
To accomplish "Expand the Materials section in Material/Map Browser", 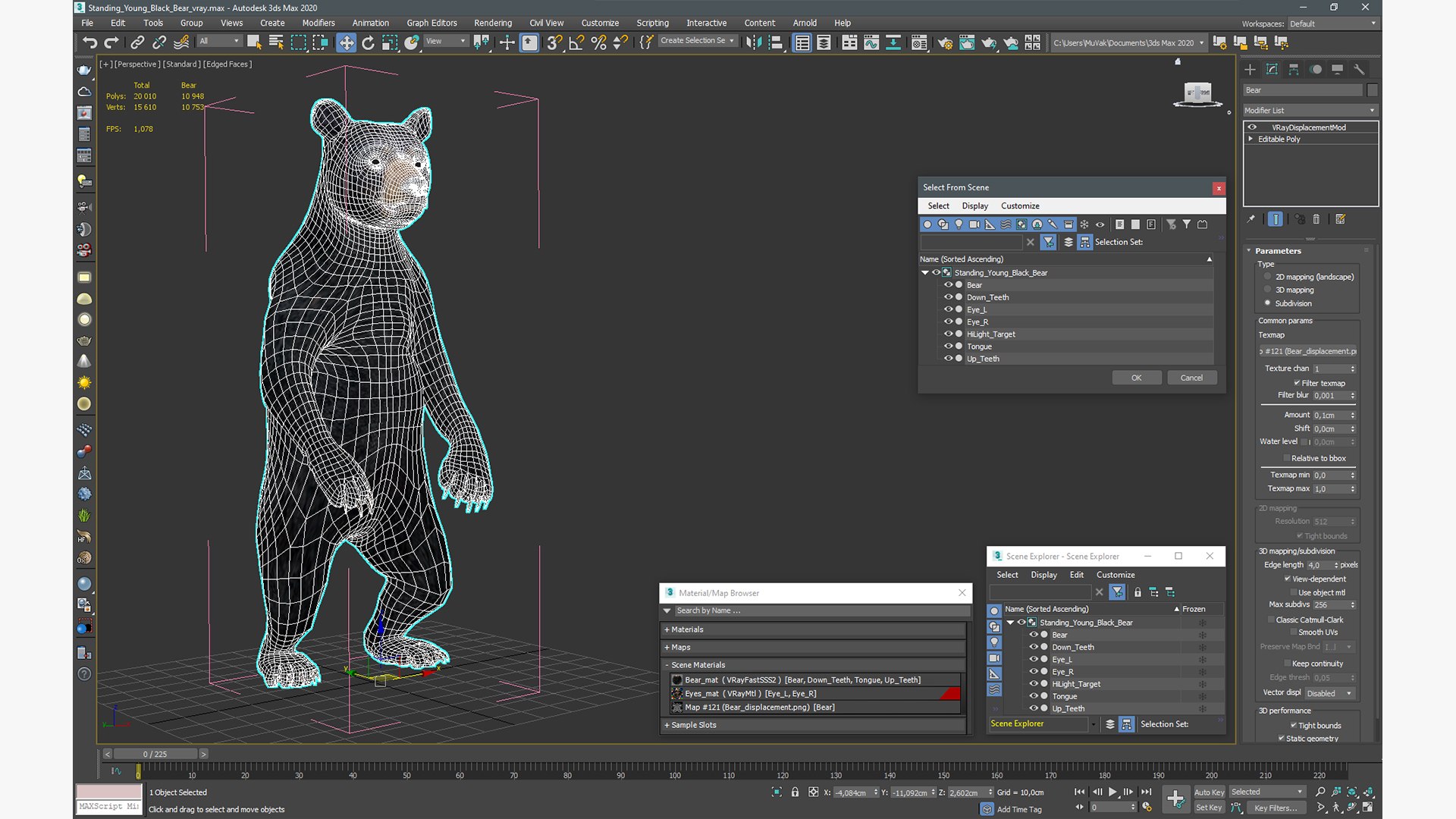I will coord(814,629).
